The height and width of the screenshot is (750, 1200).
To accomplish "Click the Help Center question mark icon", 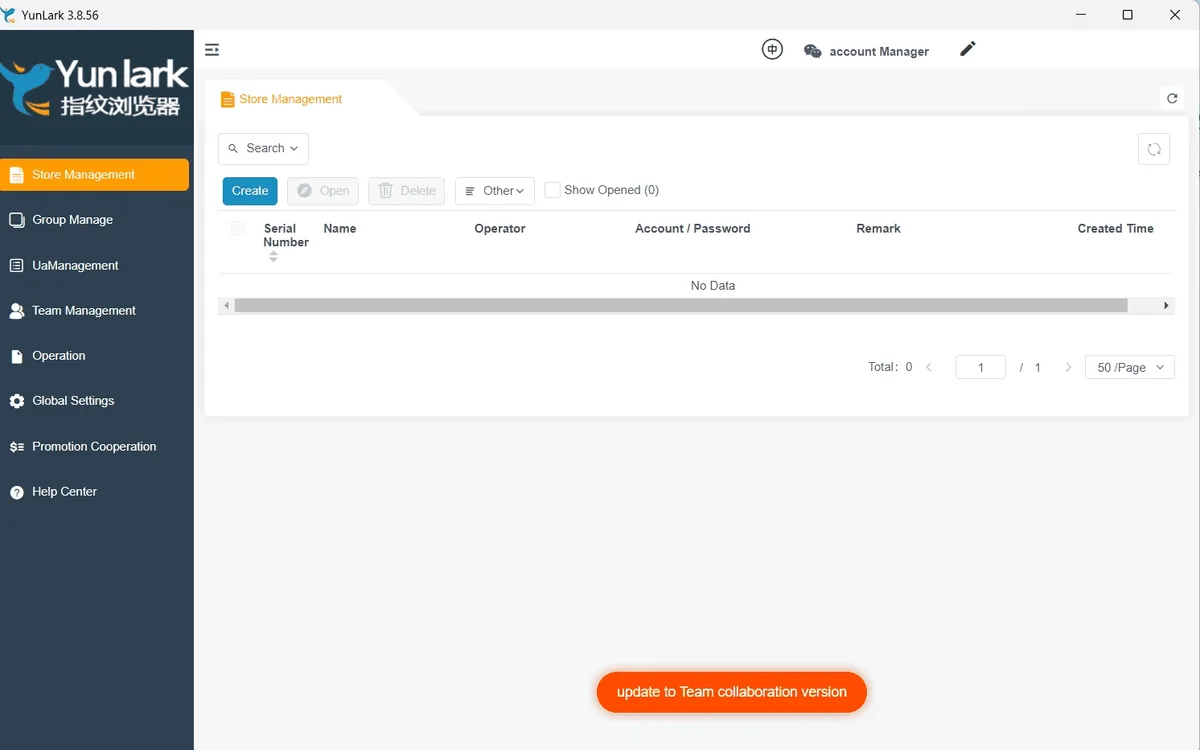I will tap(16, 492).
